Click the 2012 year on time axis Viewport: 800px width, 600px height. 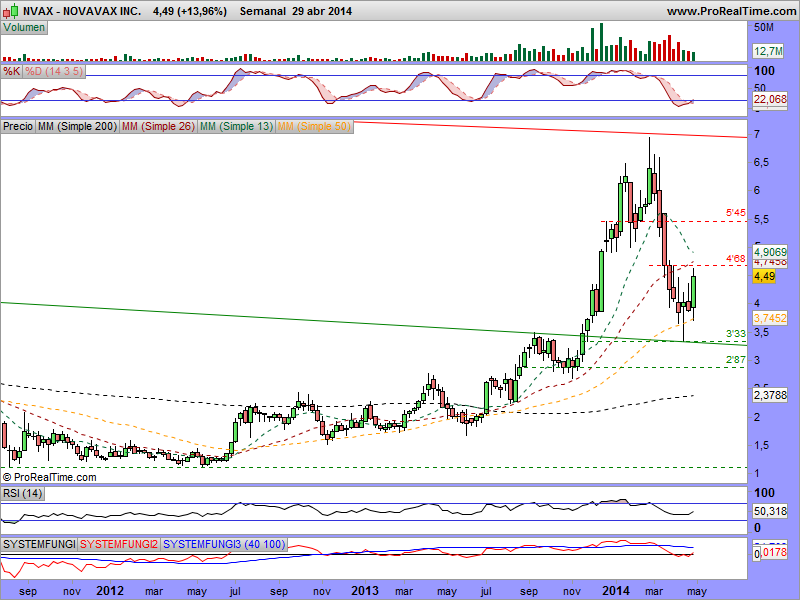[x=110, y=591]
